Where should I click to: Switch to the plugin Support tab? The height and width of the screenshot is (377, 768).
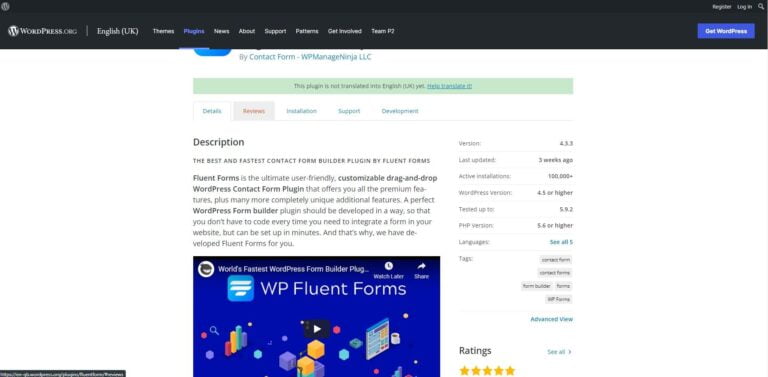tap(349, 111)
